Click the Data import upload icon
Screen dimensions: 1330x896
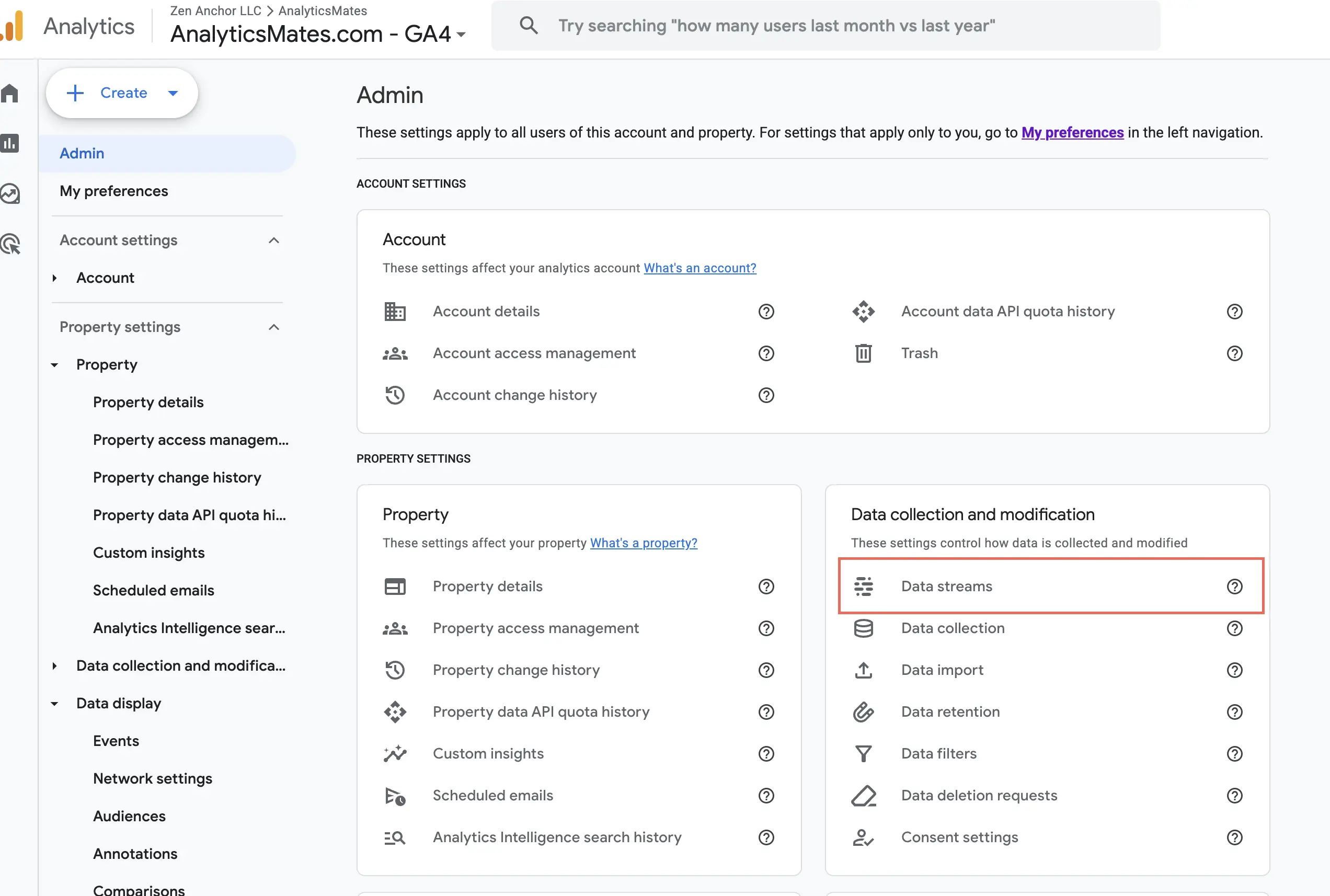[863, 670]
